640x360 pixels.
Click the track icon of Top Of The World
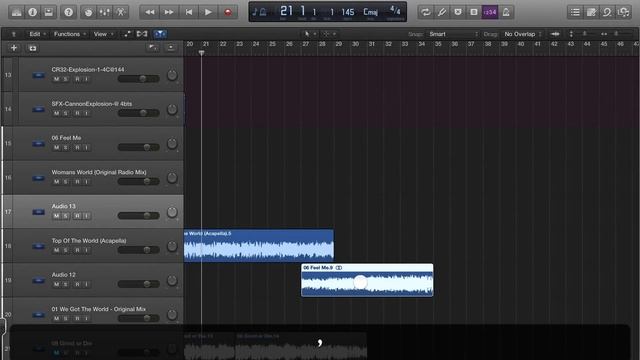[38, 246]
